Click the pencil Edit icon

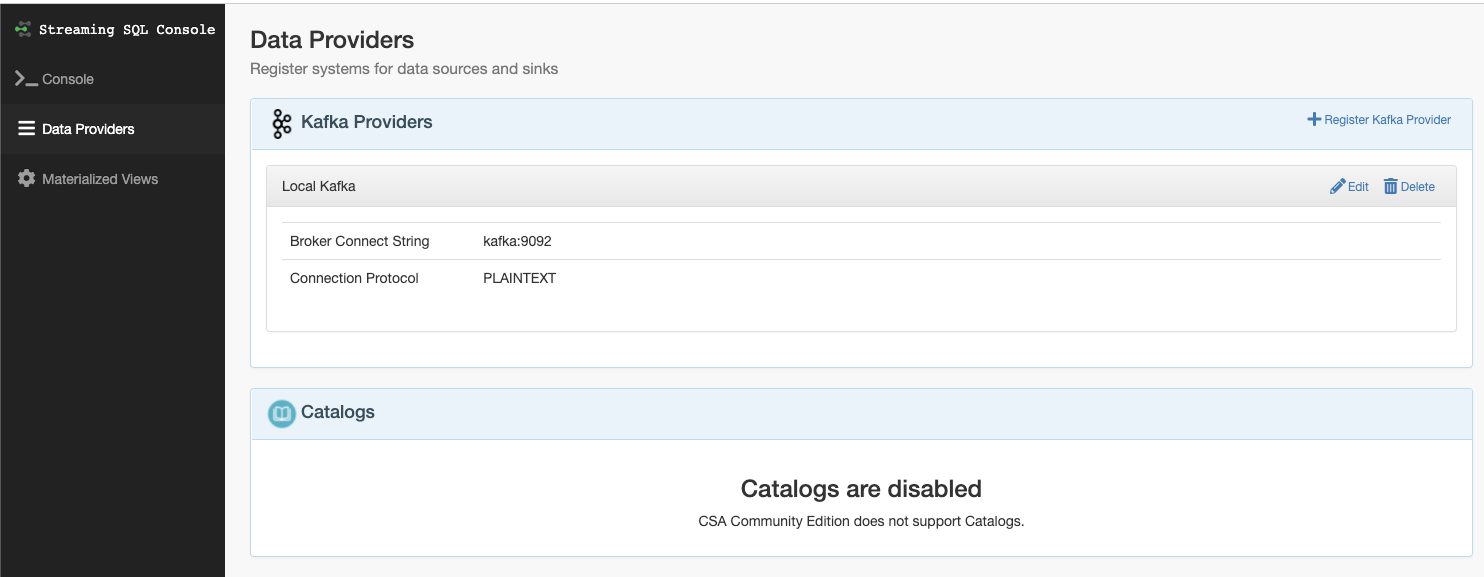coord(1337,186)
